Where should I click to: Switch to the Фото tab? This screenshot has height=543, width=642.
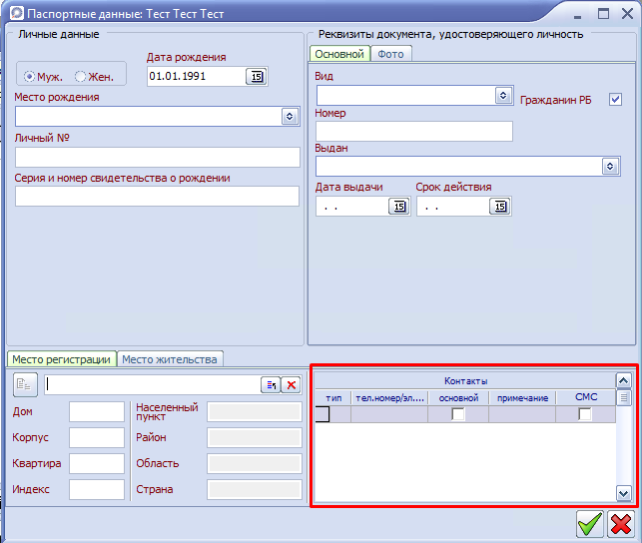(391, 54)
